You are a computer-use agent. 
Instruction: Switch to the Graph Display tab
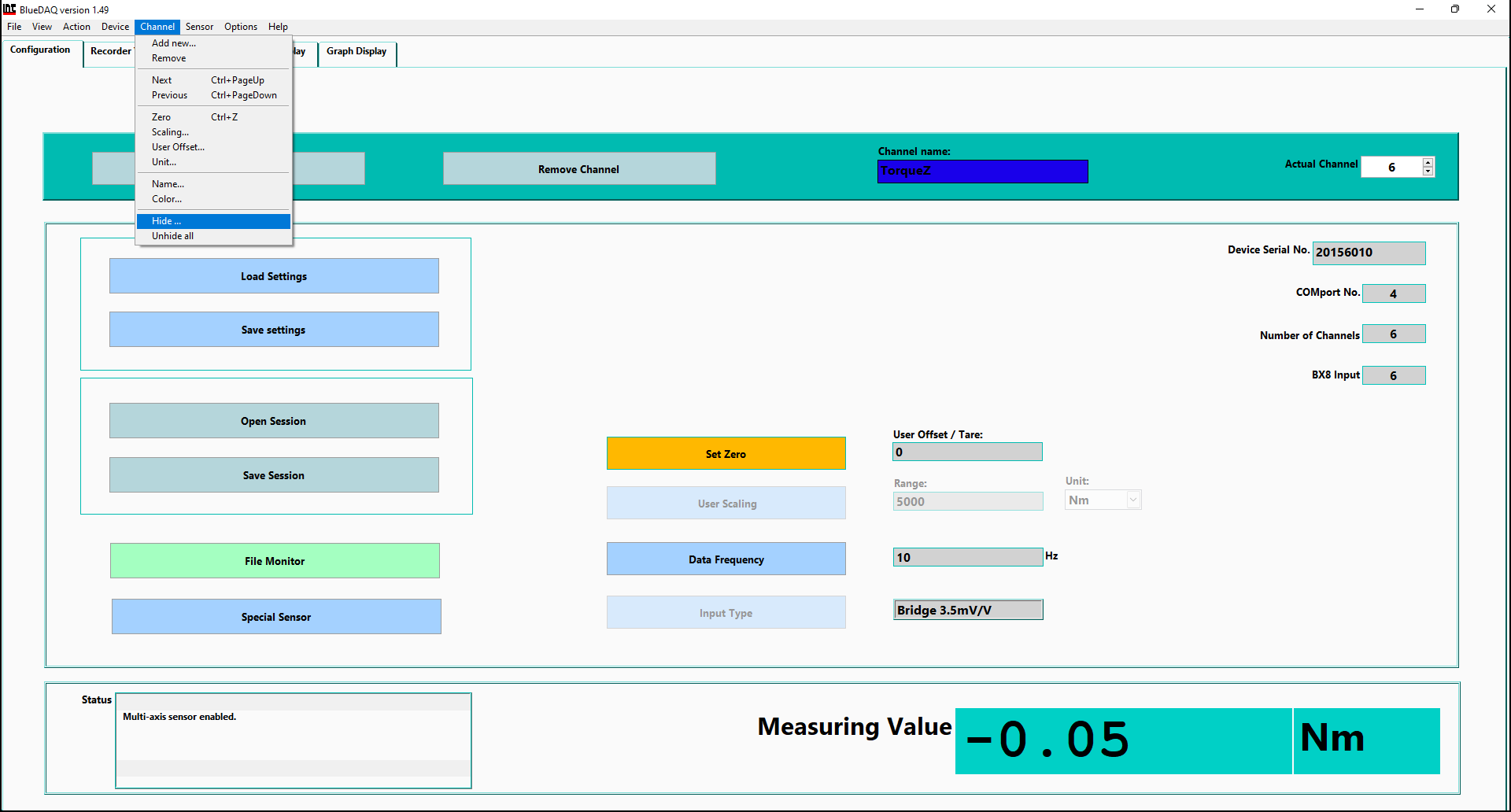coord(357,52)
